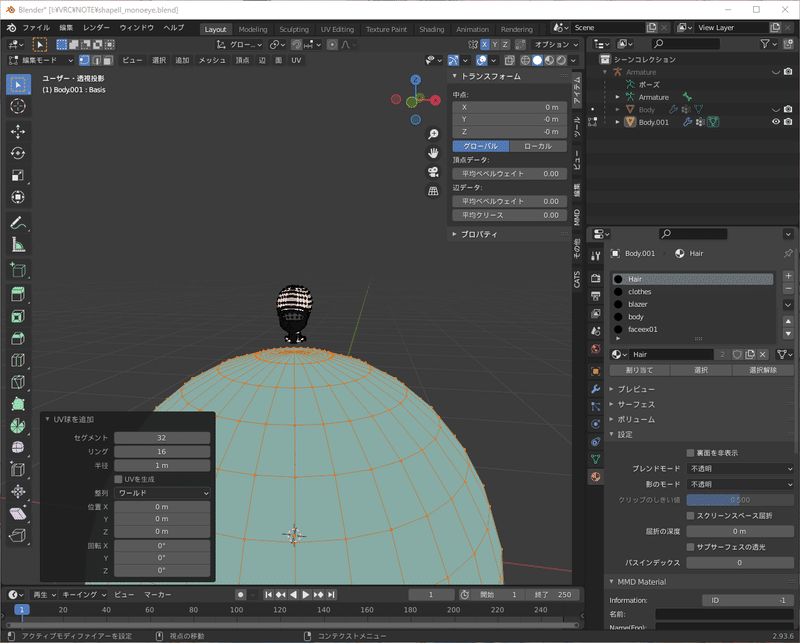Screen dimensions: 800x643
Task: Select the Smooth vertices tool
Action: (18, 448)
